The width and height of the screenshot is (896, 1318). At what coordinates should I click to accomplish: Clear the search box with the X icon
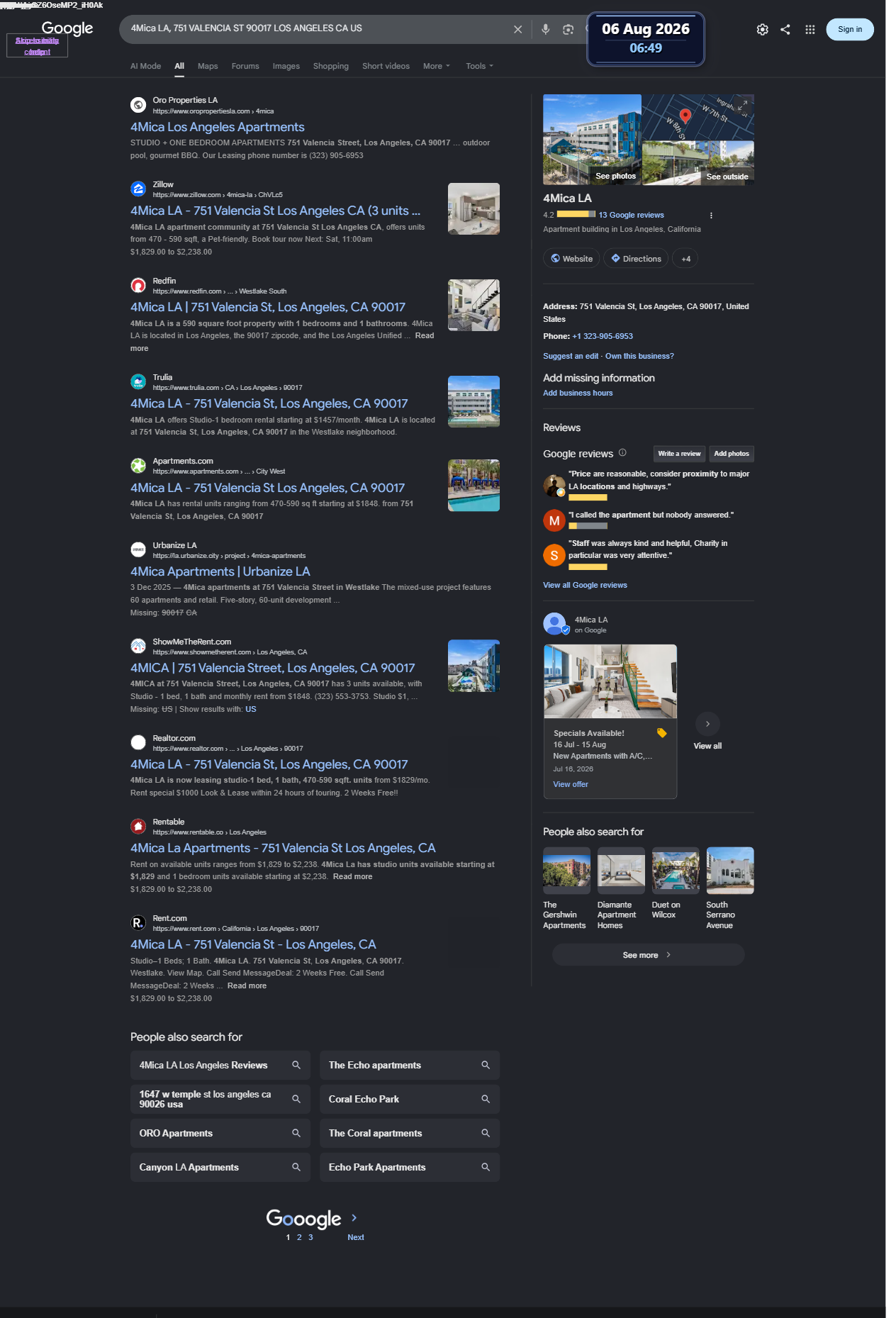(517, 29)
